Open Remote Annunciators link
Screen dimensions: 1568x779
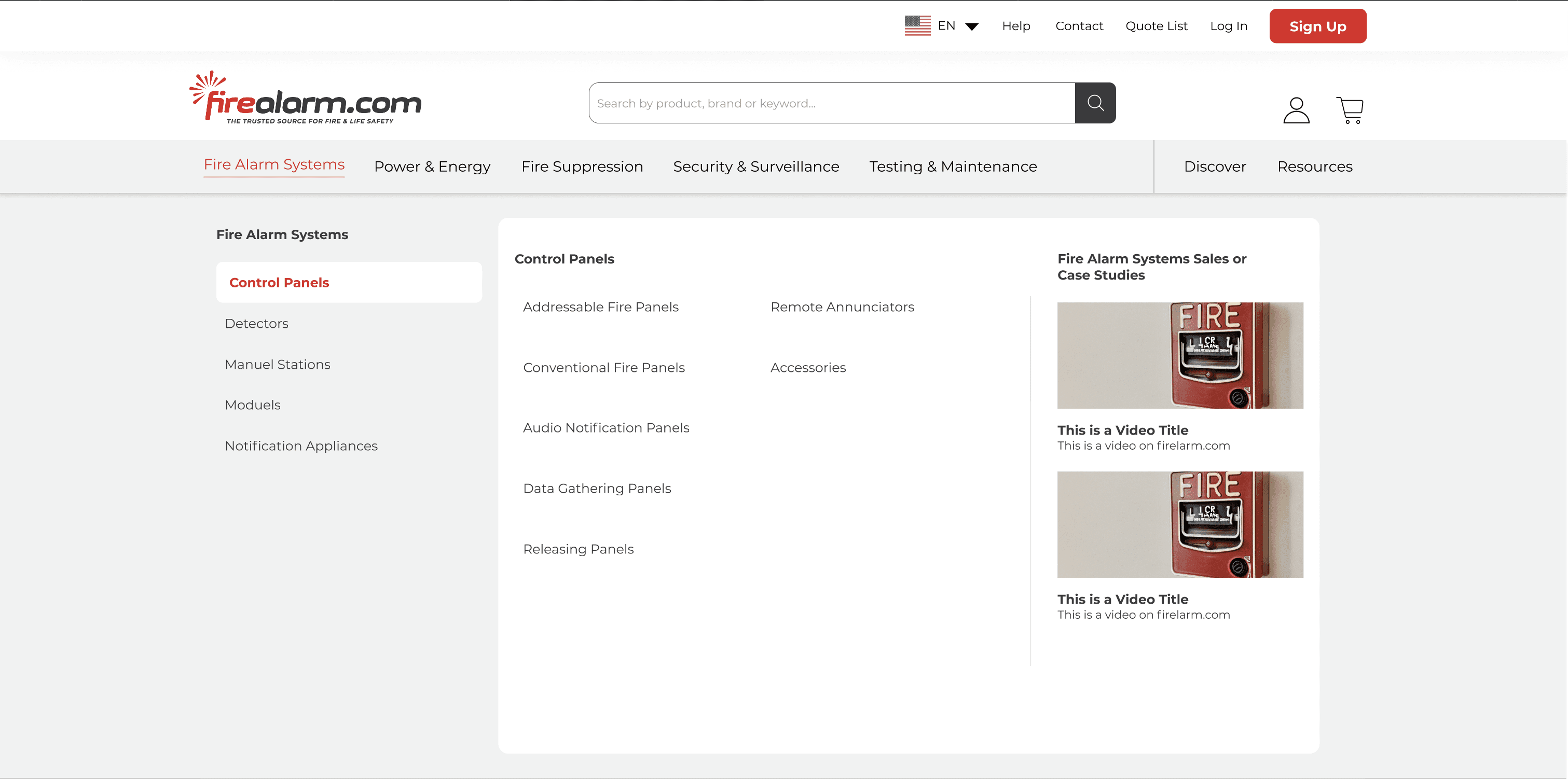(842, 307)
